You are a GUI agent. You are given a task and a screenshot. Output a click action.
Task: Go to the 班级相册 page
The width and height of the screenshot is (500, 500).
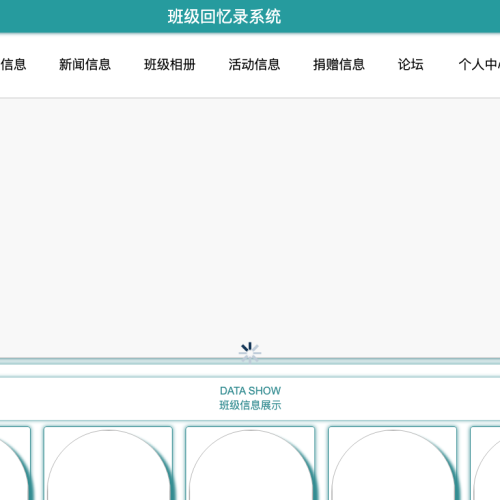169,64
